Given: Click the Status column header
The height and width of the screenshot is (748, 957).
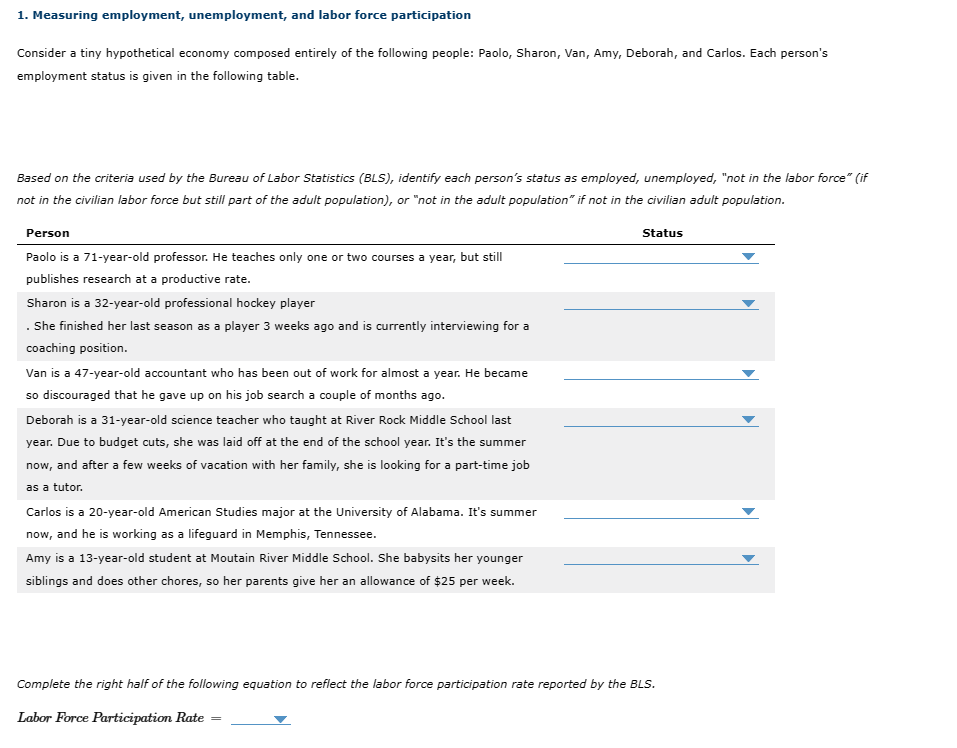Looking at the screenshot, I should pyautogui.click(x=663, y=233).
